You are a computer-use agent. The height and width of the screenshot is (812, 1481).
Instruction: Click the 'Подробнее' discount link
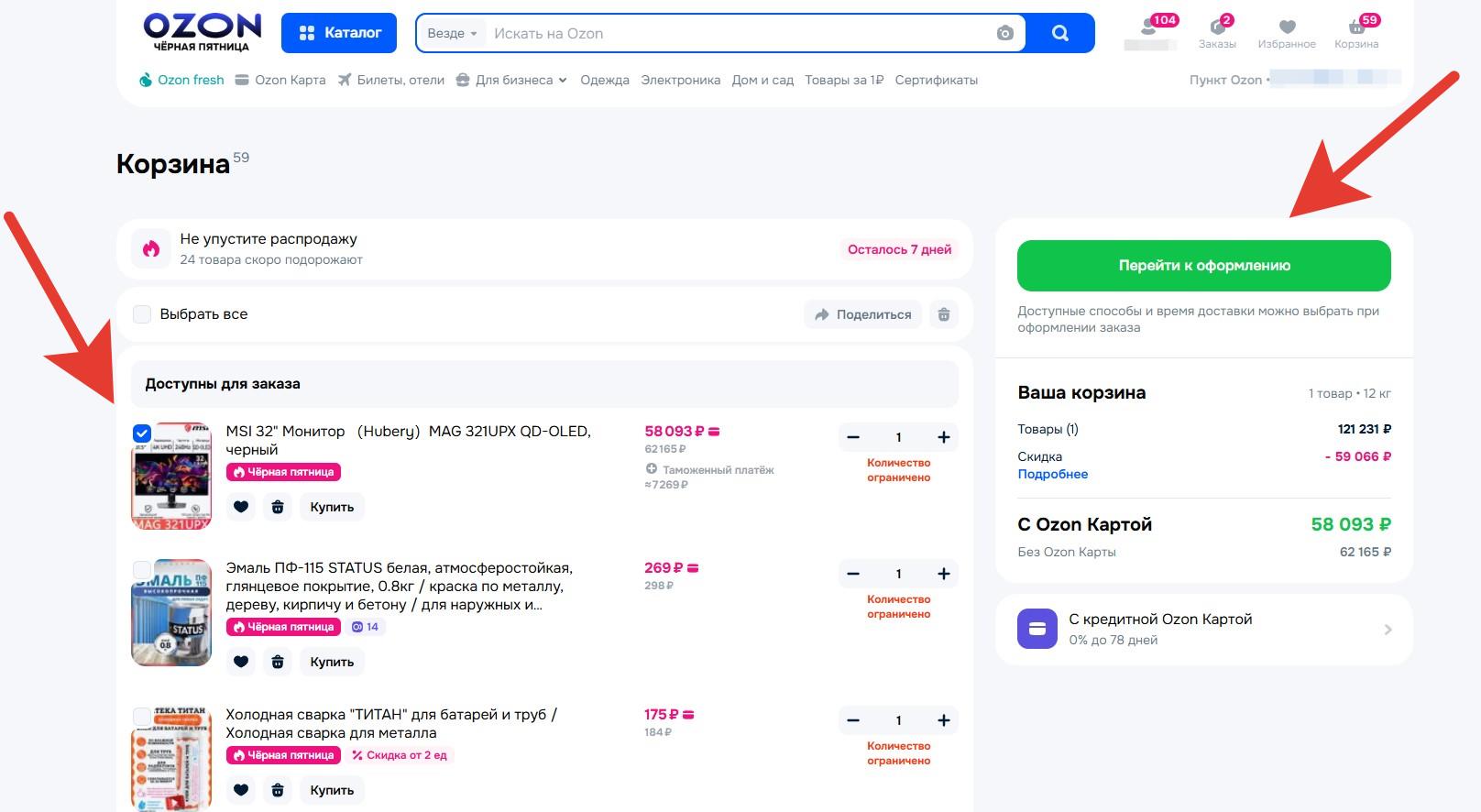tap(1052, 475)
